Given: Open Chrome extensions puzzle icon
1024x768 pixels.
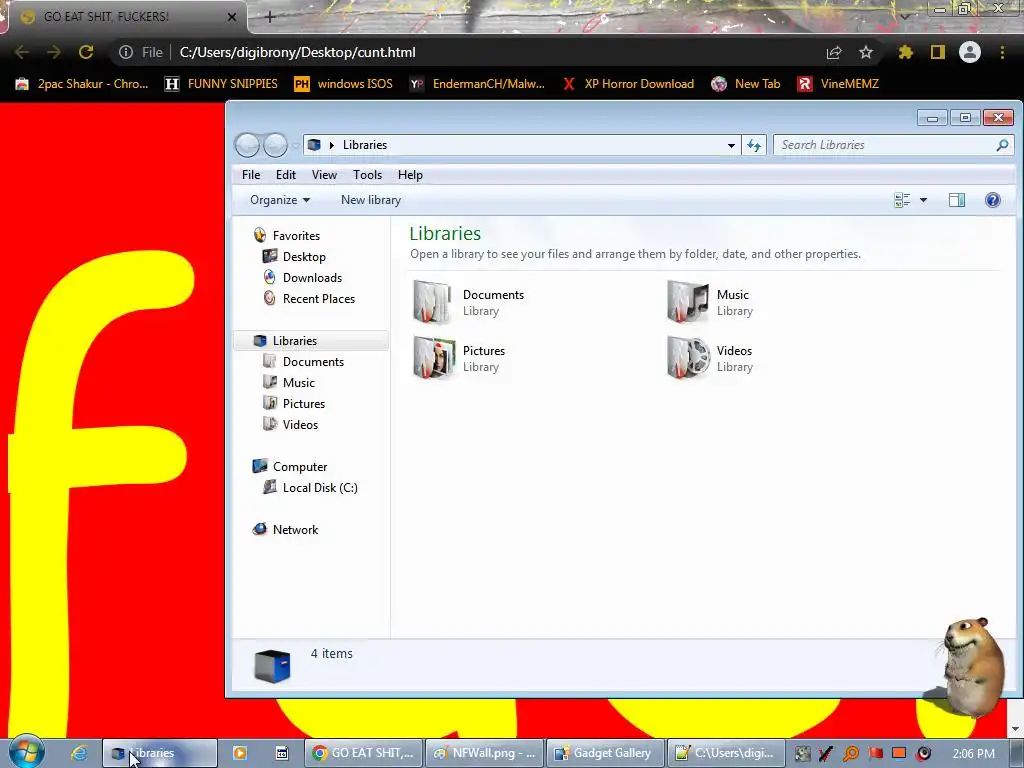Looking at the screenshot, I should tap(905, 52).
